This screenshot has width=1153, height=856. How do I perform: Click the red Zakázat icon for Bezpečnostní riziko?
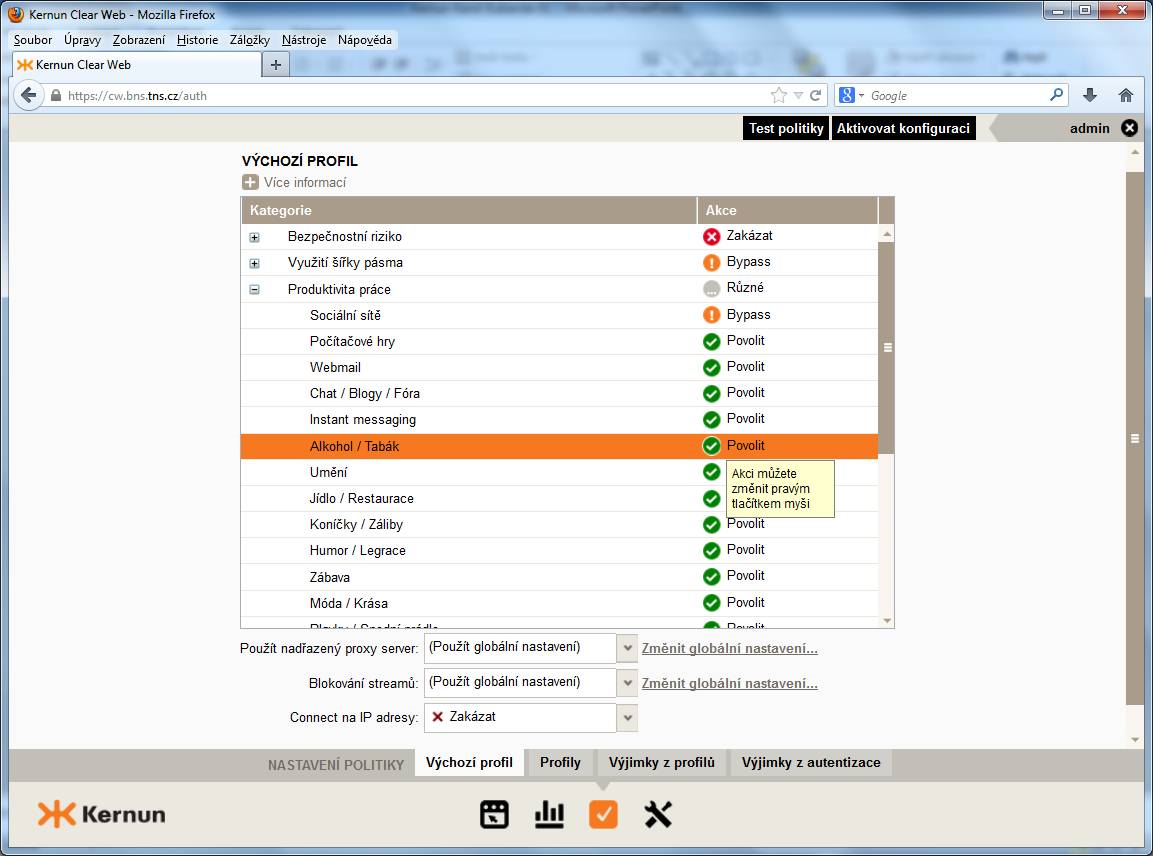coord(711,236)
